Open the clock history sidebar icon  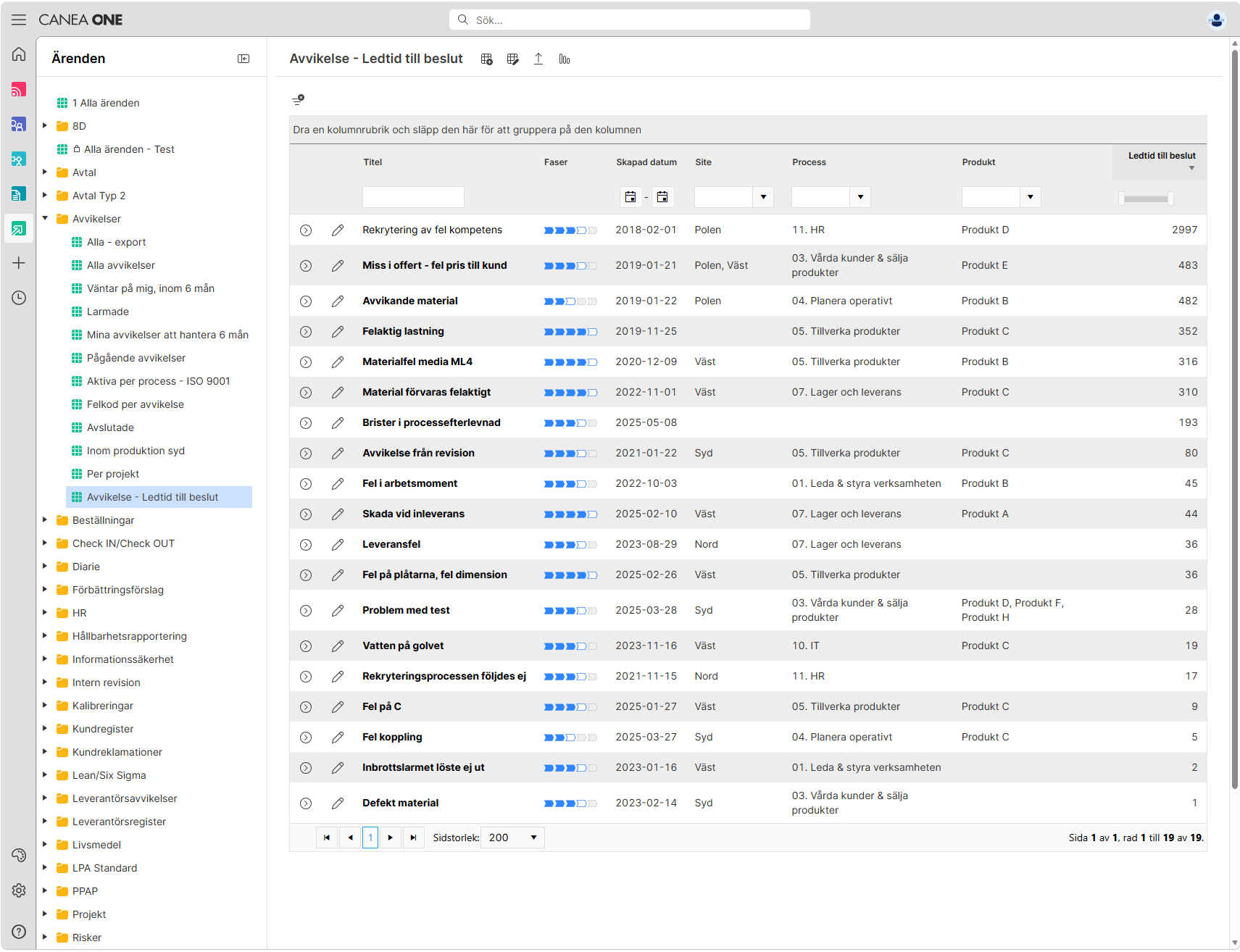click(19, 298)
